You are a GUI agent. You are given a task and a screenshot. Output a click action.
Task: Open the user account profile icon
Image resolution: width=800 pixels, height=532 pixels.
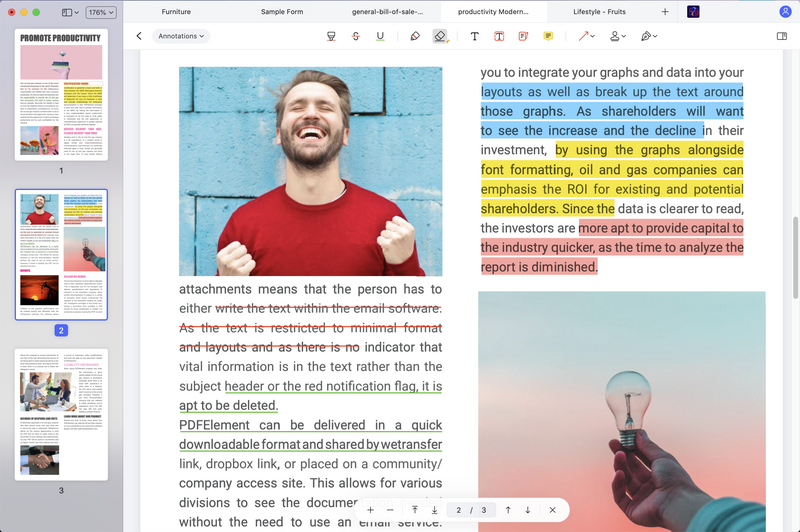(x=785, y=12)
